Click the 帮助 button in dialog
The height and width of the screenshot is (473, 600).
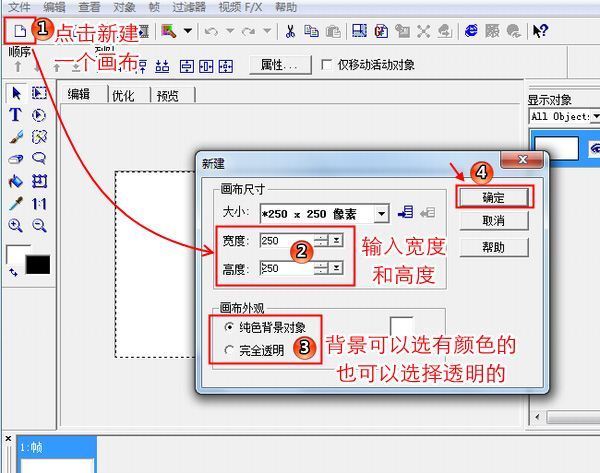494,247
